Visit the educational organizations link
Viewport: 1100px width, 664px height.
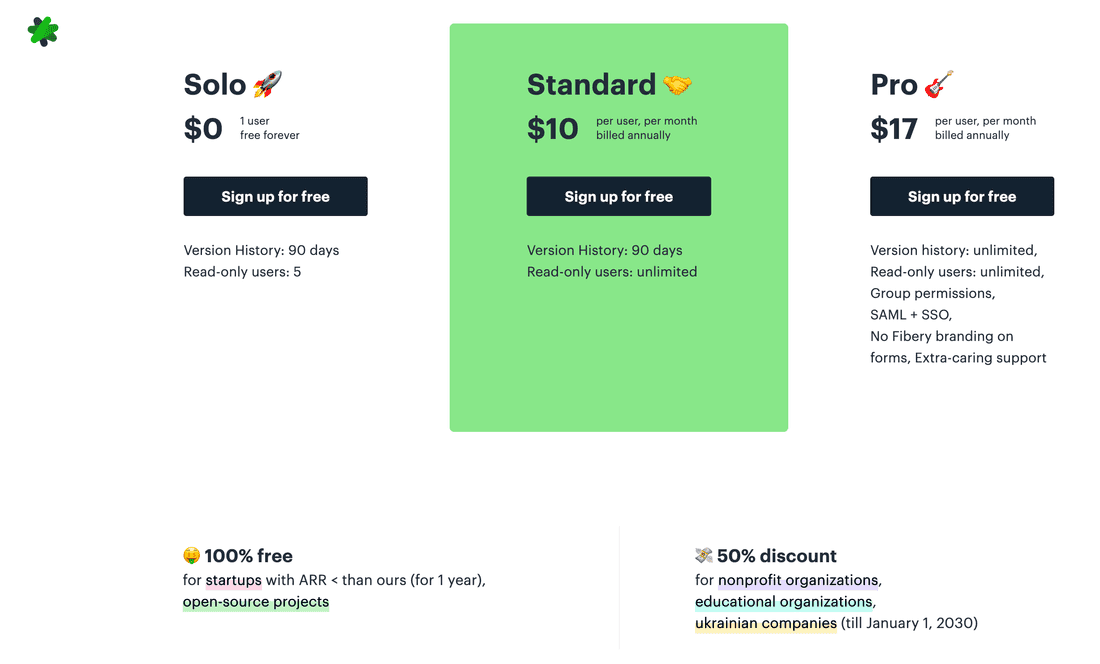tap(784, 602)
